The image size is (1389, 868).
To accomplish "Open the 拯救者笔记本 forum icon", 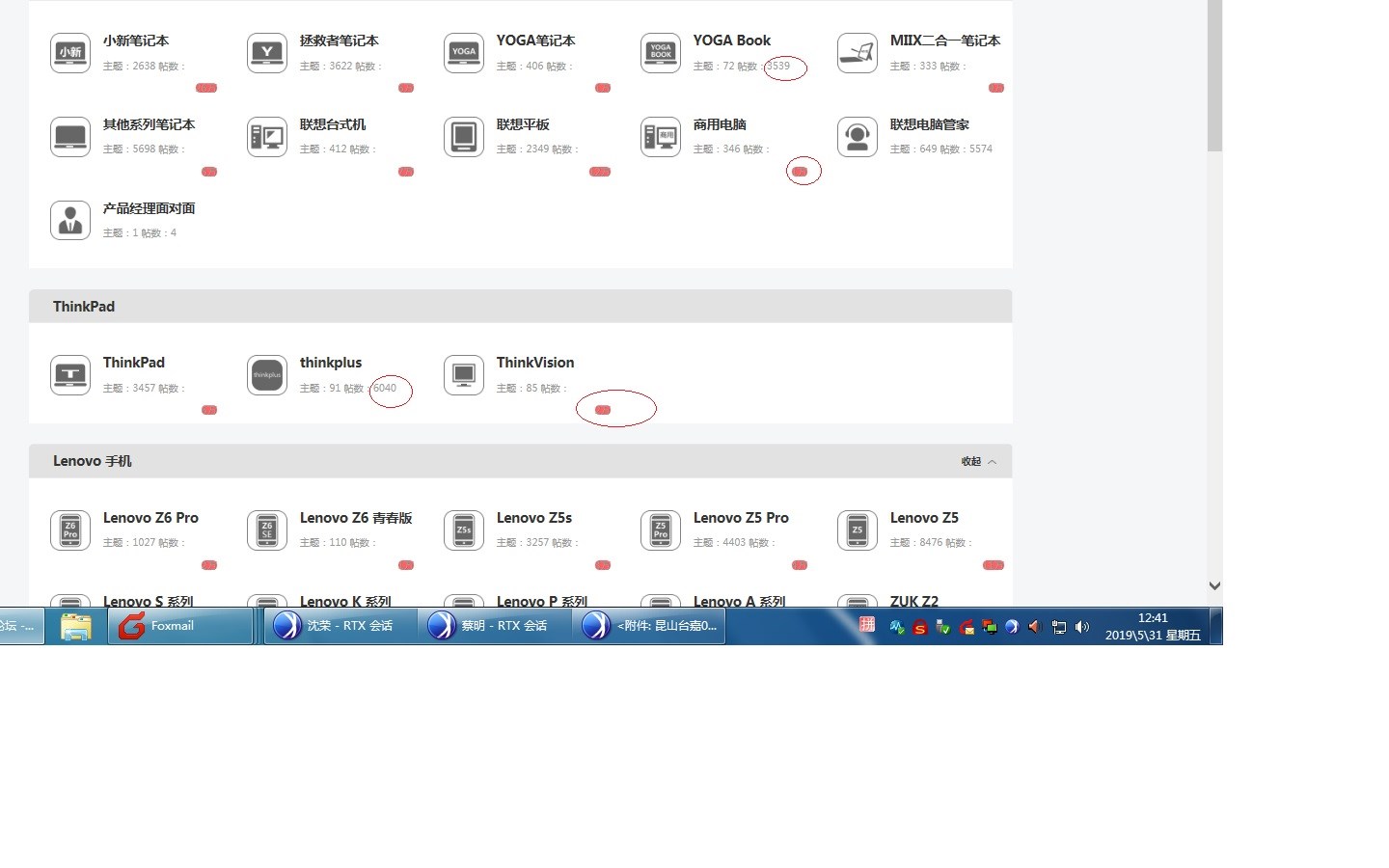I will point(267,53).
